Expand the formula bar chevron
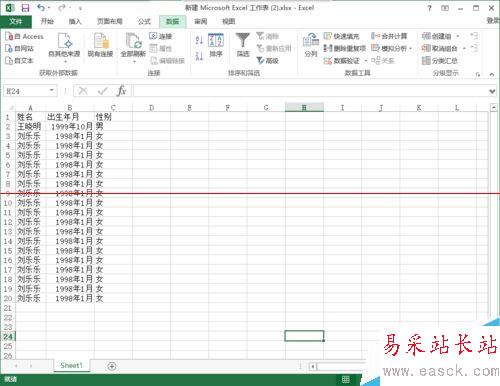Viewport: 500px width, 386px height. coord(492,91)
